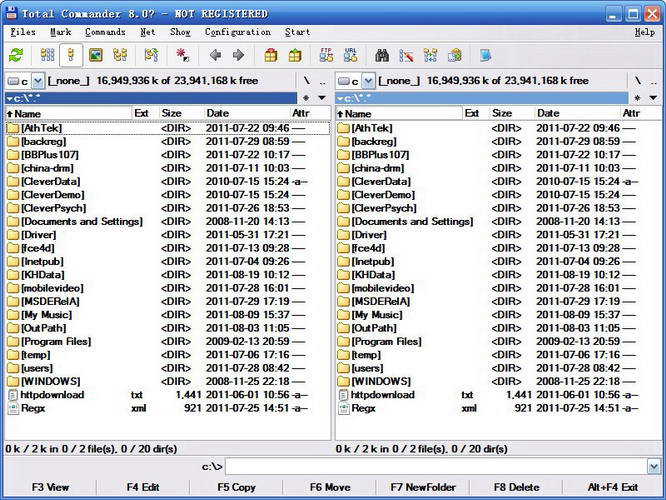666x500 pixels.
Task: Click the [Inetpub] folder icon in right panel
Action: (x=344, y=262)
